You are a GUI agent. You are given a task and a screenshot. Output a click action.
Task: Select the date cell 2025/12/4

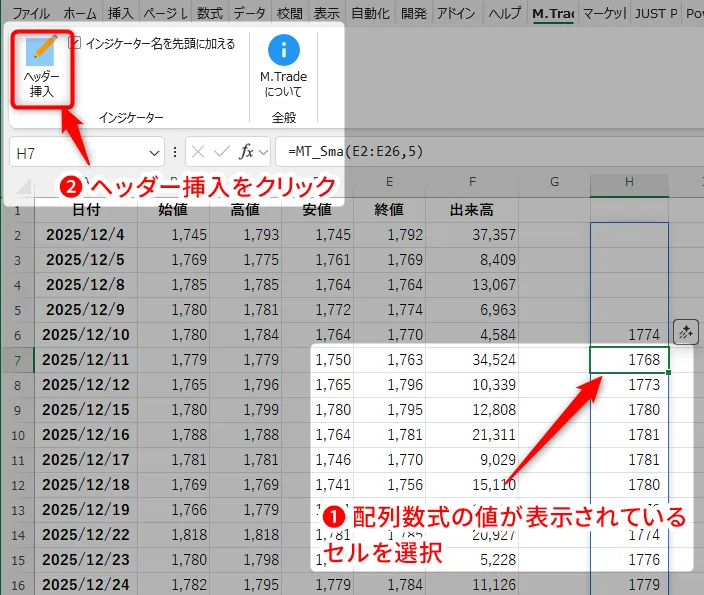coord(86,235)
